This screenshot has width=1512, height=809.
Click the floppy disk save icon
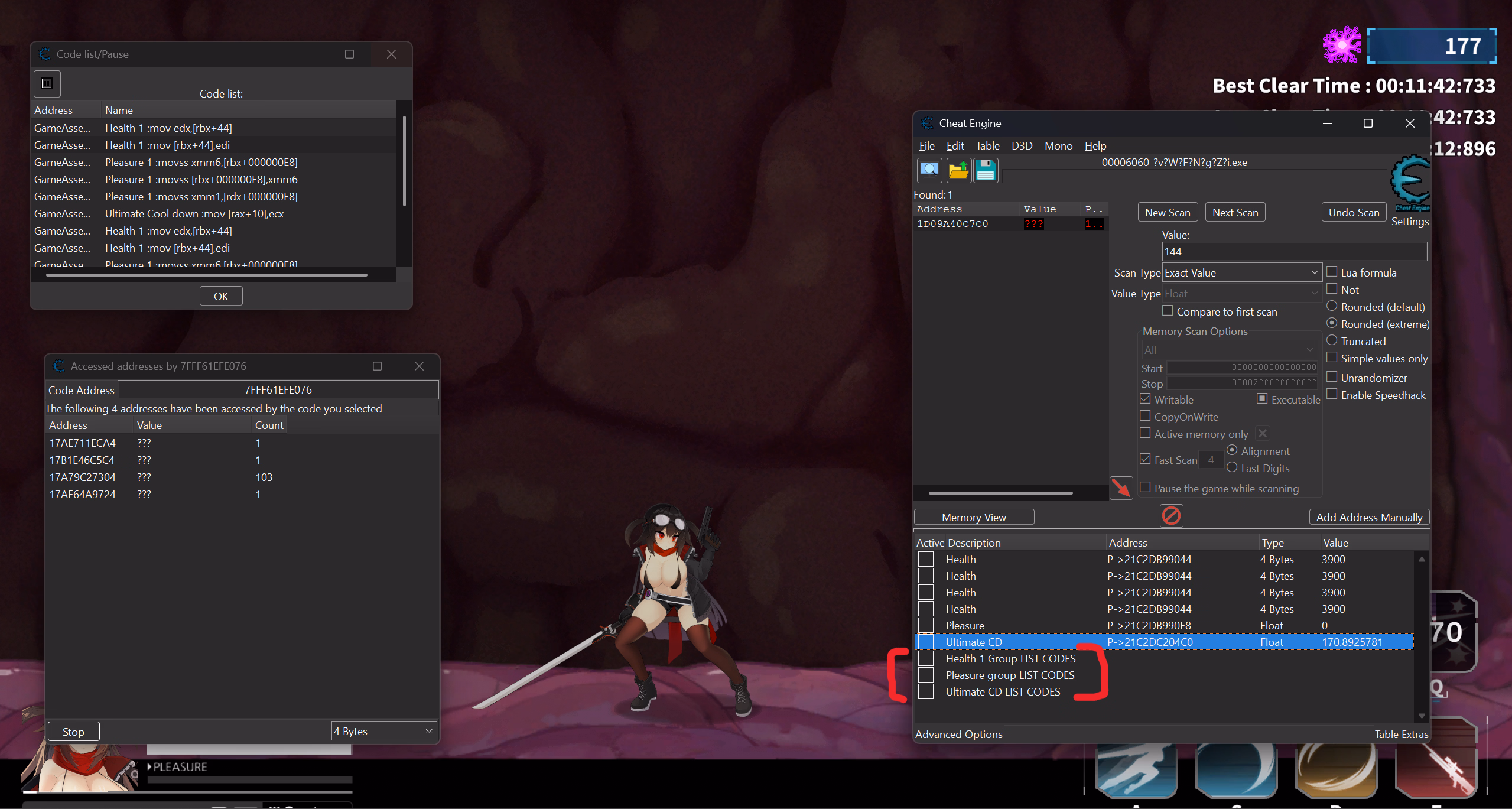[x=986, y=170]
